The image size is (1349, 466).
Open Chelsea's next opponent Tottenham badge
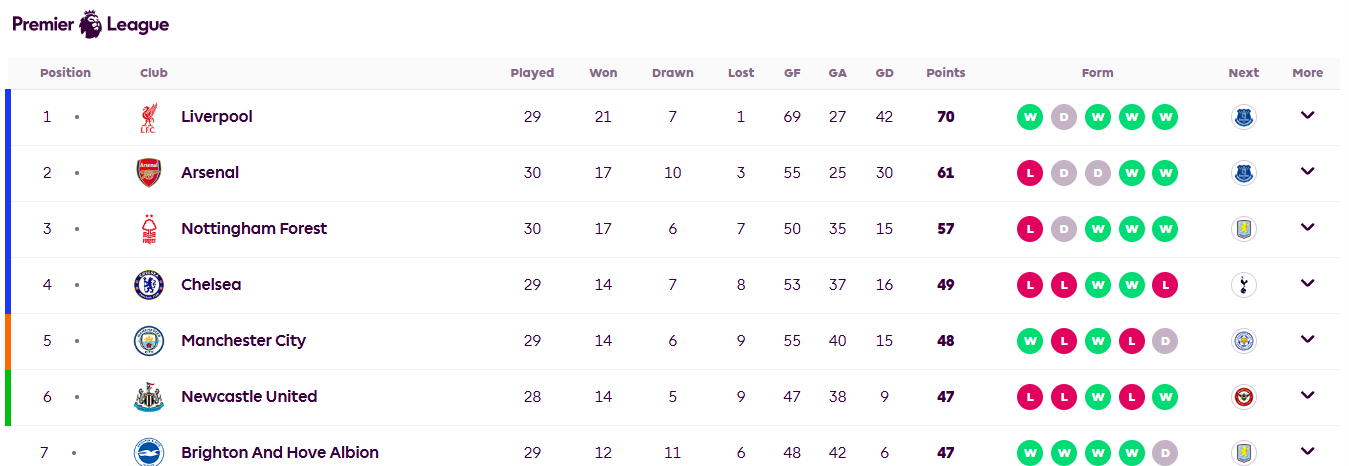pyautogui.click(x=1243, y=285)
